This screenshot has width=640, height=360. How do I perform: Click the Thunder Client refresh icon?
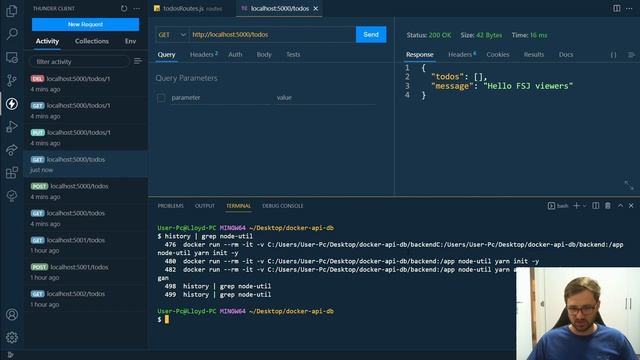click(124, 8)
